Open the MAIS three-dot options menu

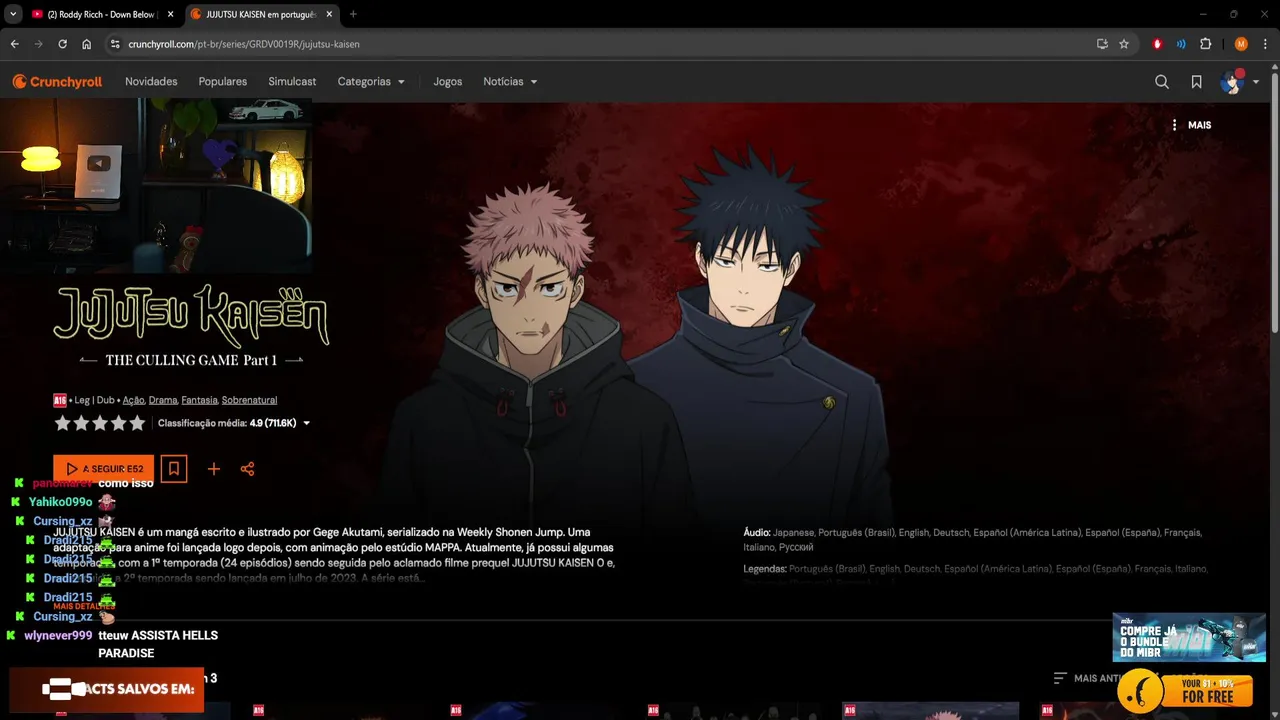(x=1191, y=125)
